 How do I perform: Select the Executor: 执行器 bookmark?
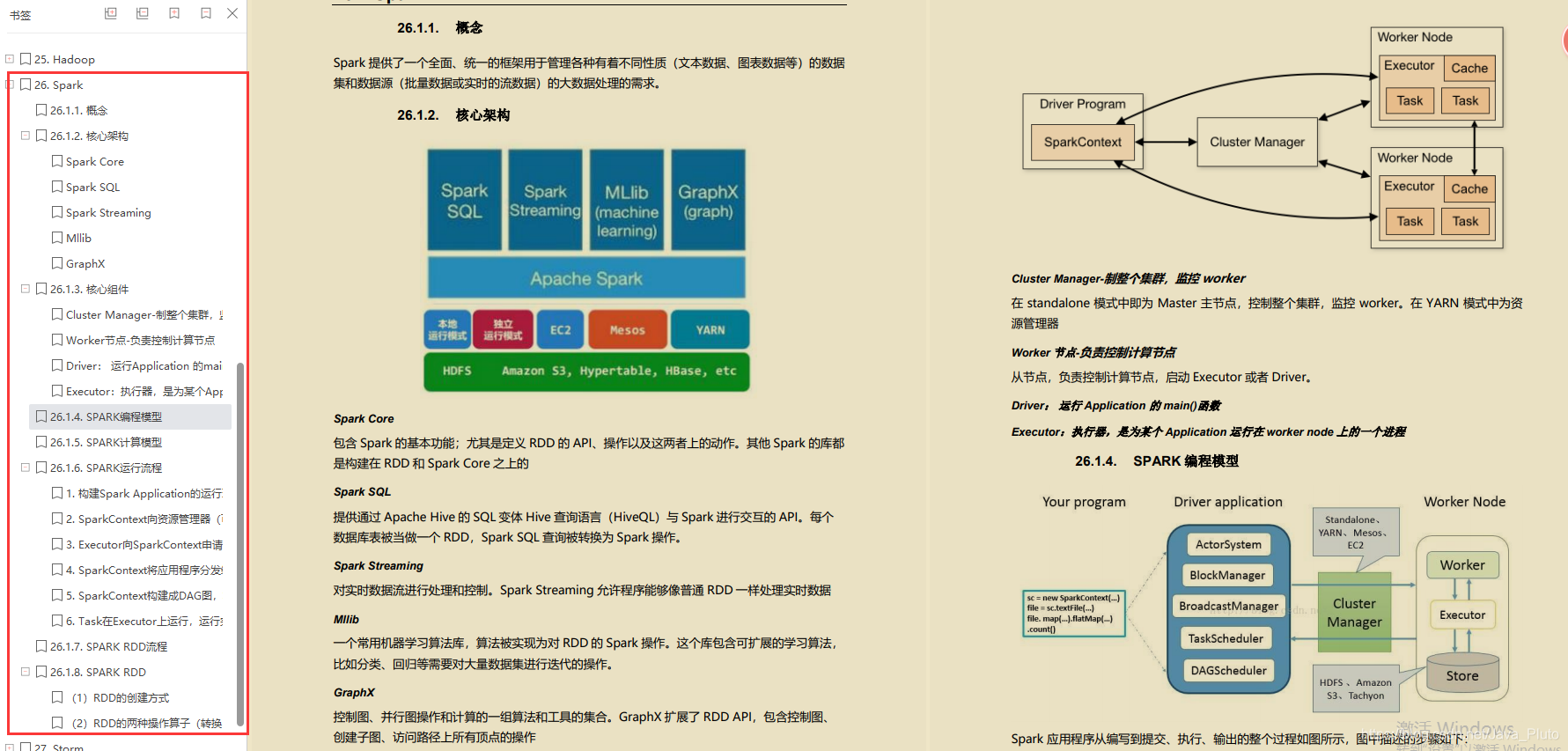pos(144,391)
